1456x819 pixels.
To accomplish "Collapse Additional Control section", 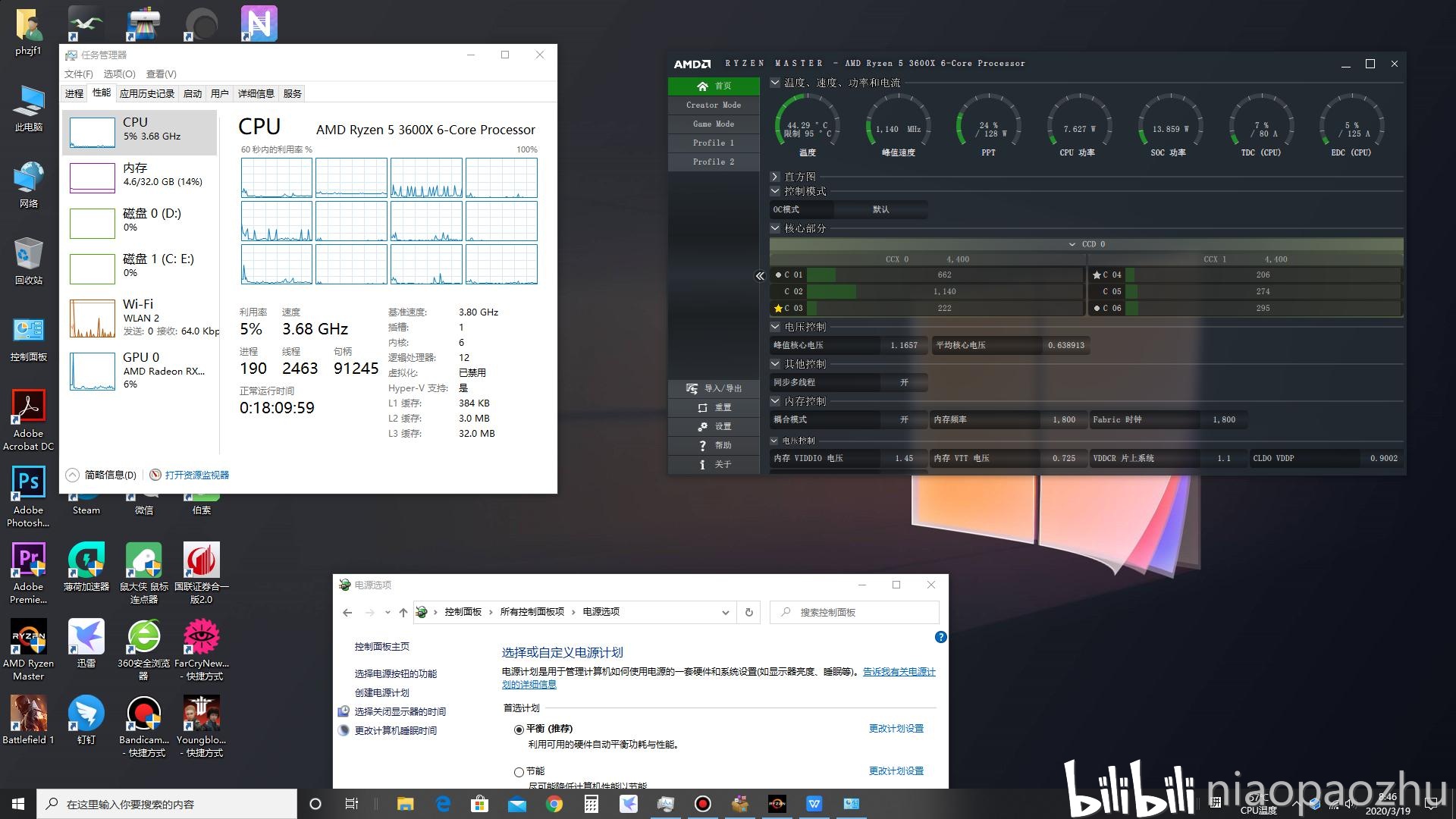I will coord(775,364).
